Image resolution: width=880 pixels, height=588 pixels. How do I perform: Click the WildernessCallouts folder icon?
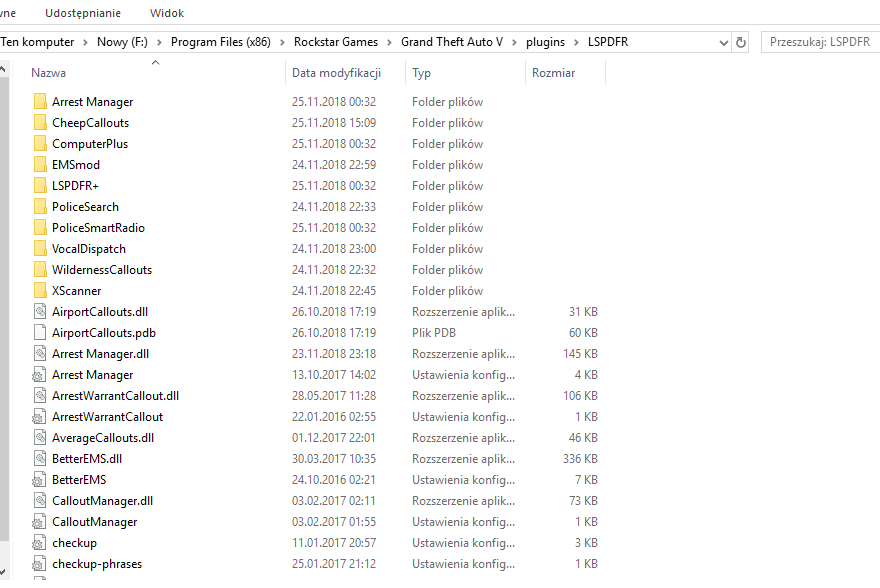(x=40, y=270)
